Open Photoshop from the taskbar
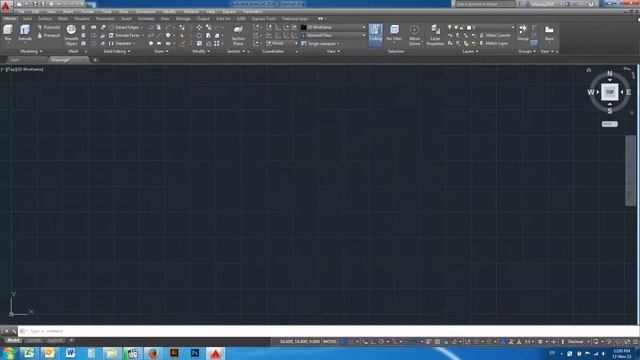640x360 pixels. pos(195,353)
